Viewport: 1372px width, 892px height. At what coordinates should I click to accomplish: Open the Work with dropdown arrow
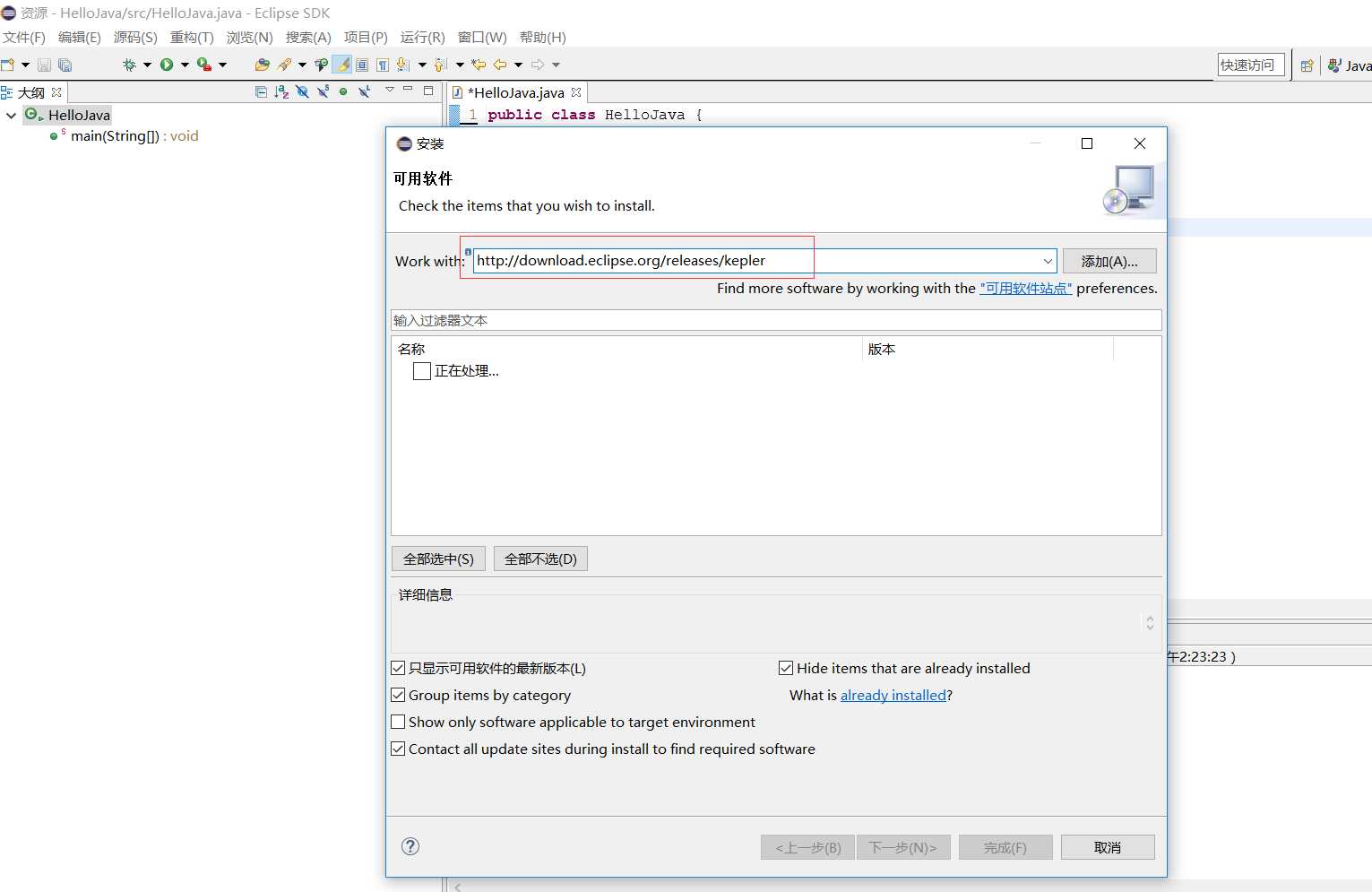1048,261
